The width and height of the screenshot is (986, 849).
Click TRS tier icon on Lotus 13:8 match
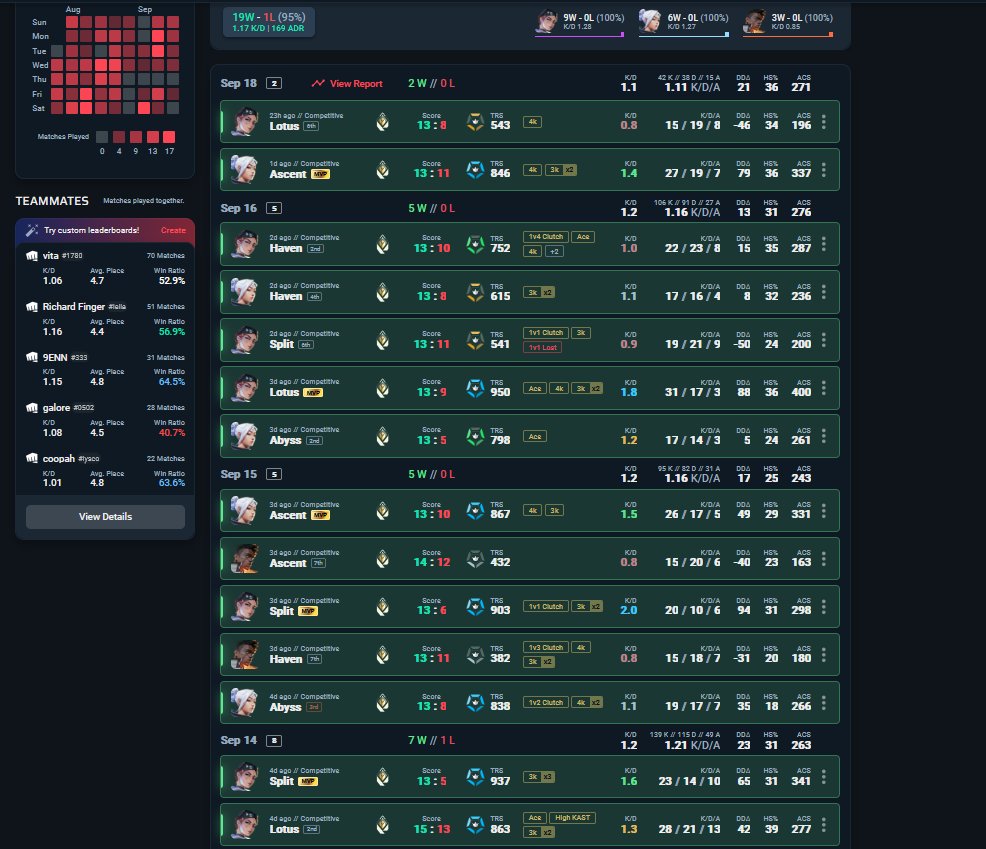(475, 122)
